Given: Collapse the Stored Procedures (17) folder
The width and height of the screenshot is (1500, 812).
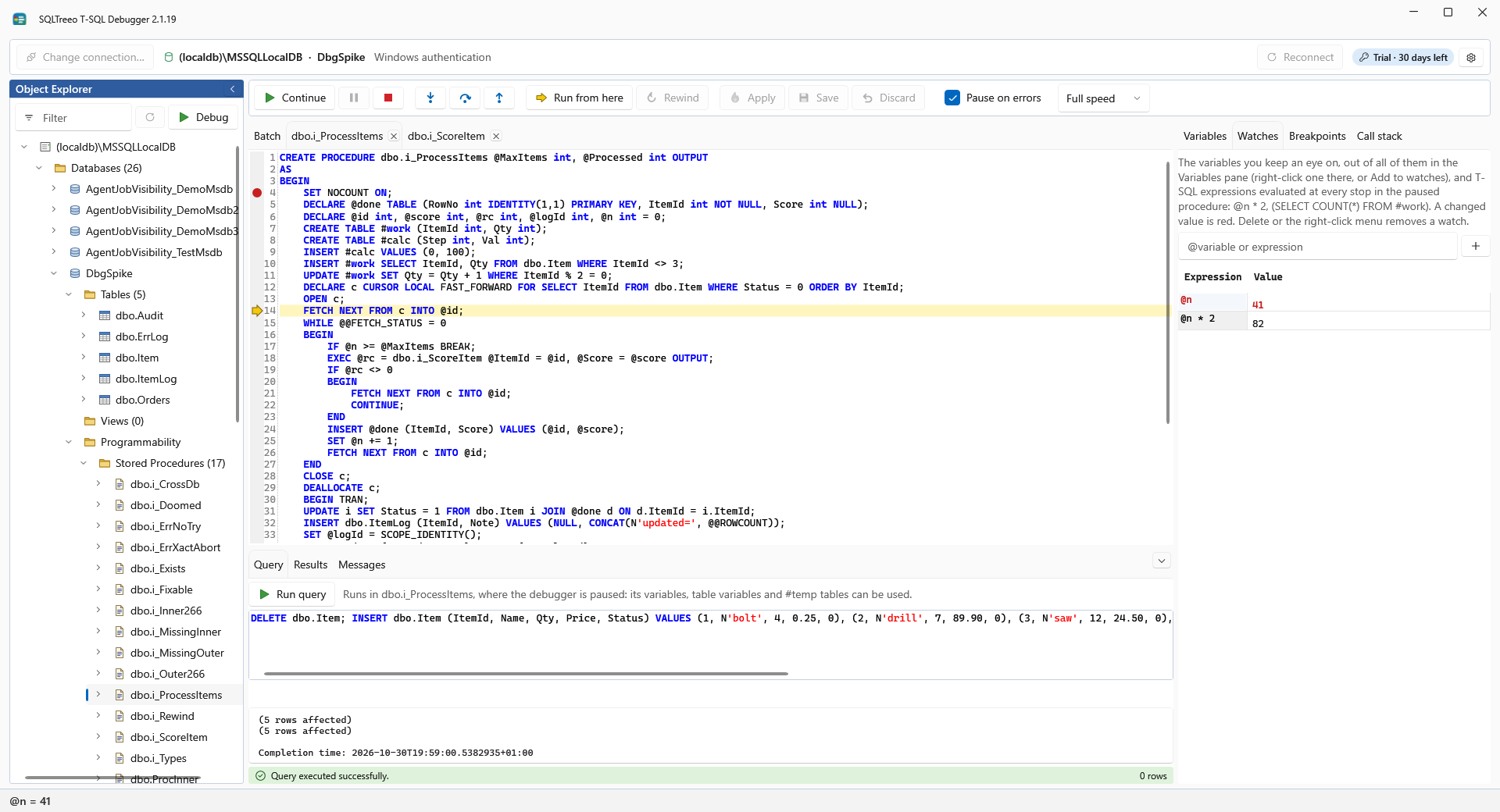Looking at the screenshot, I should [83, 463].
